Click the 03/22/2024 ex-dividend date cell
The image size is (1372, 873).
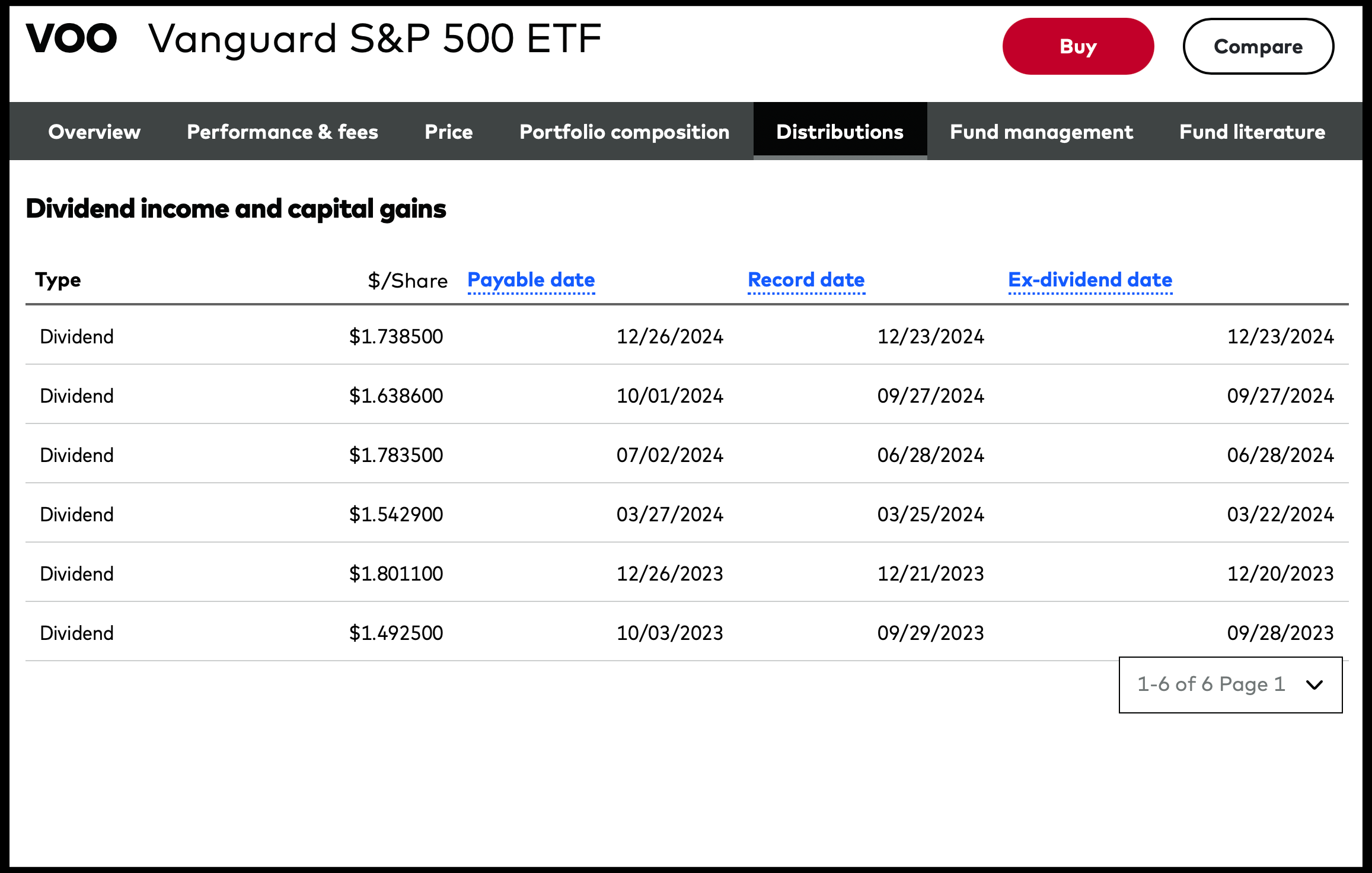[x=1280, y=514]
